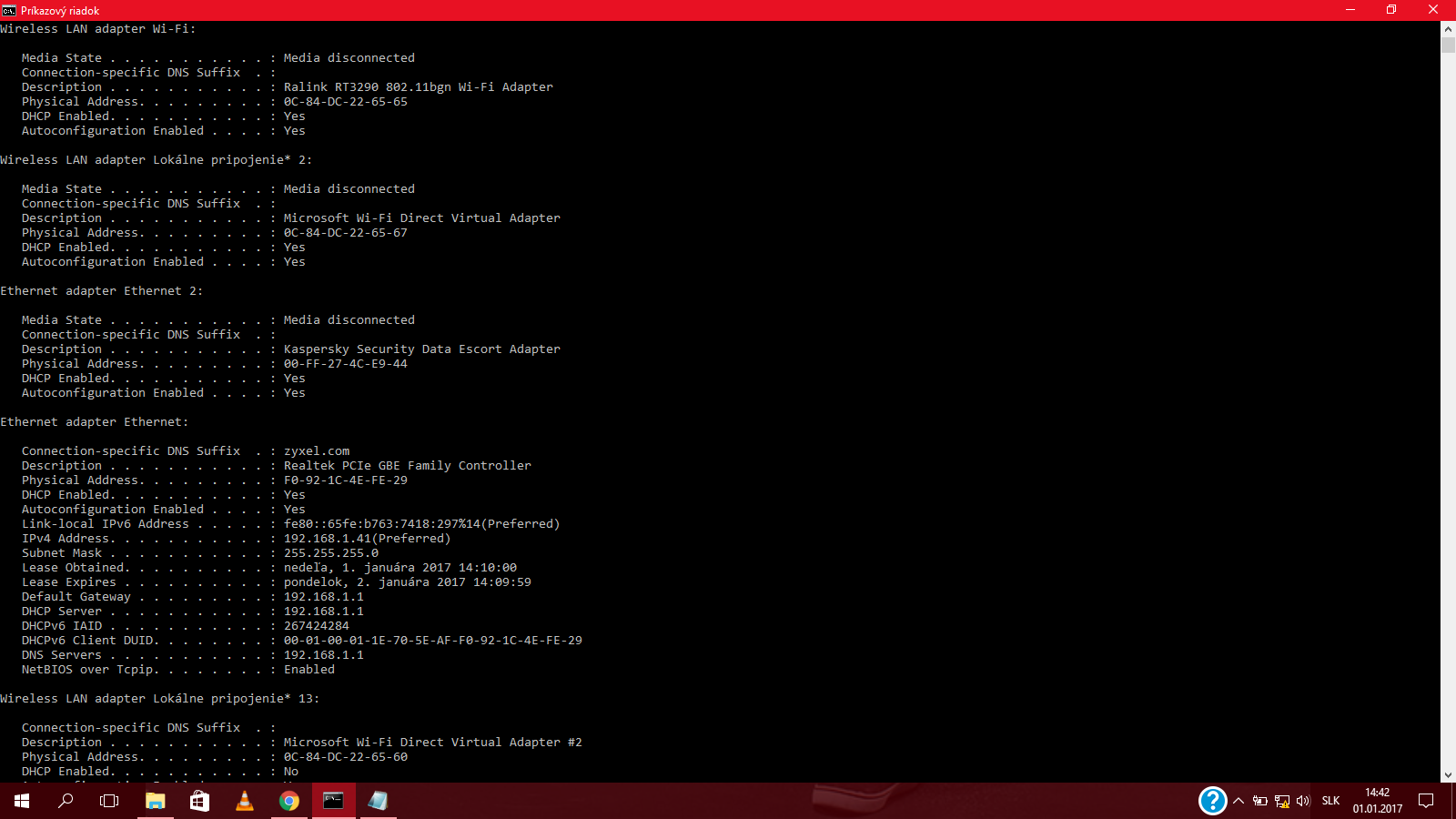This screenshot has height=819, width=1456.
Task: Click the Command Prompt taskbar button
Action: click(x=334, y=801)
